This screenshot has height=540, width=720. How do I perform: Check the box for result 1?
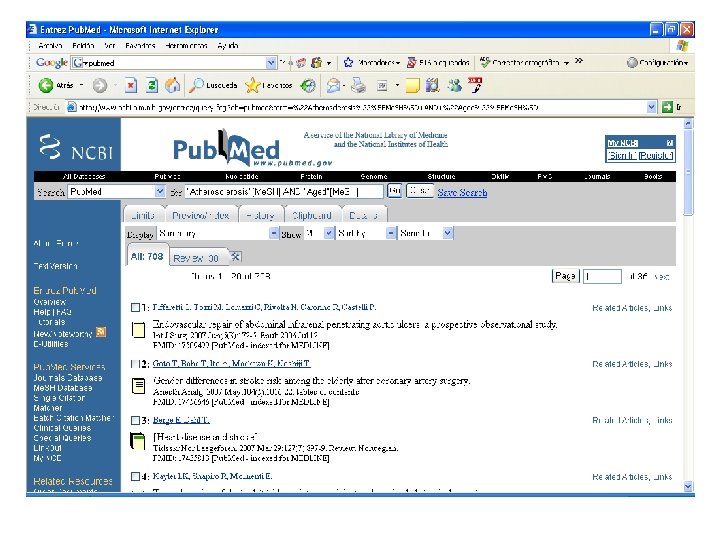tap(135, 307)
